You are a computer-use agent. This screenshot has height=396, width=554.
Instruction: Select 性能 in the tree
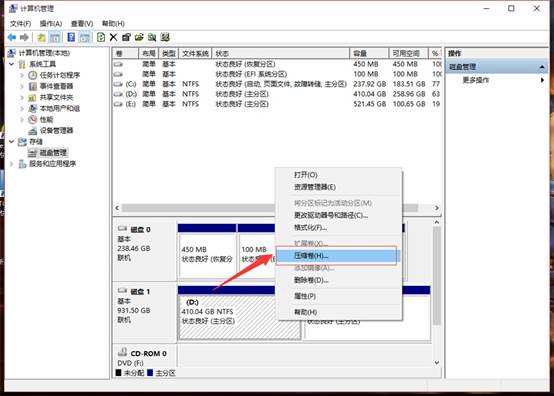[46, 119]
